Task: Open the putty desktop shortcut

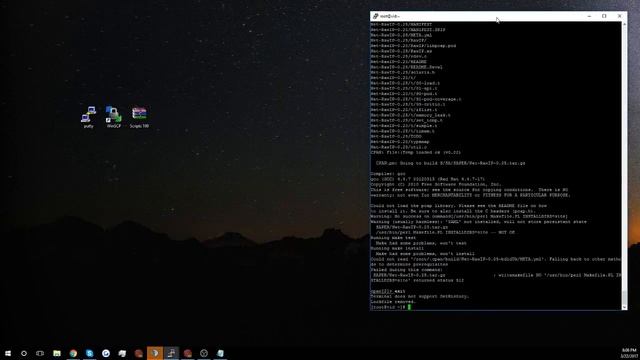Action: pyautogui.click(x=89, y=117)
